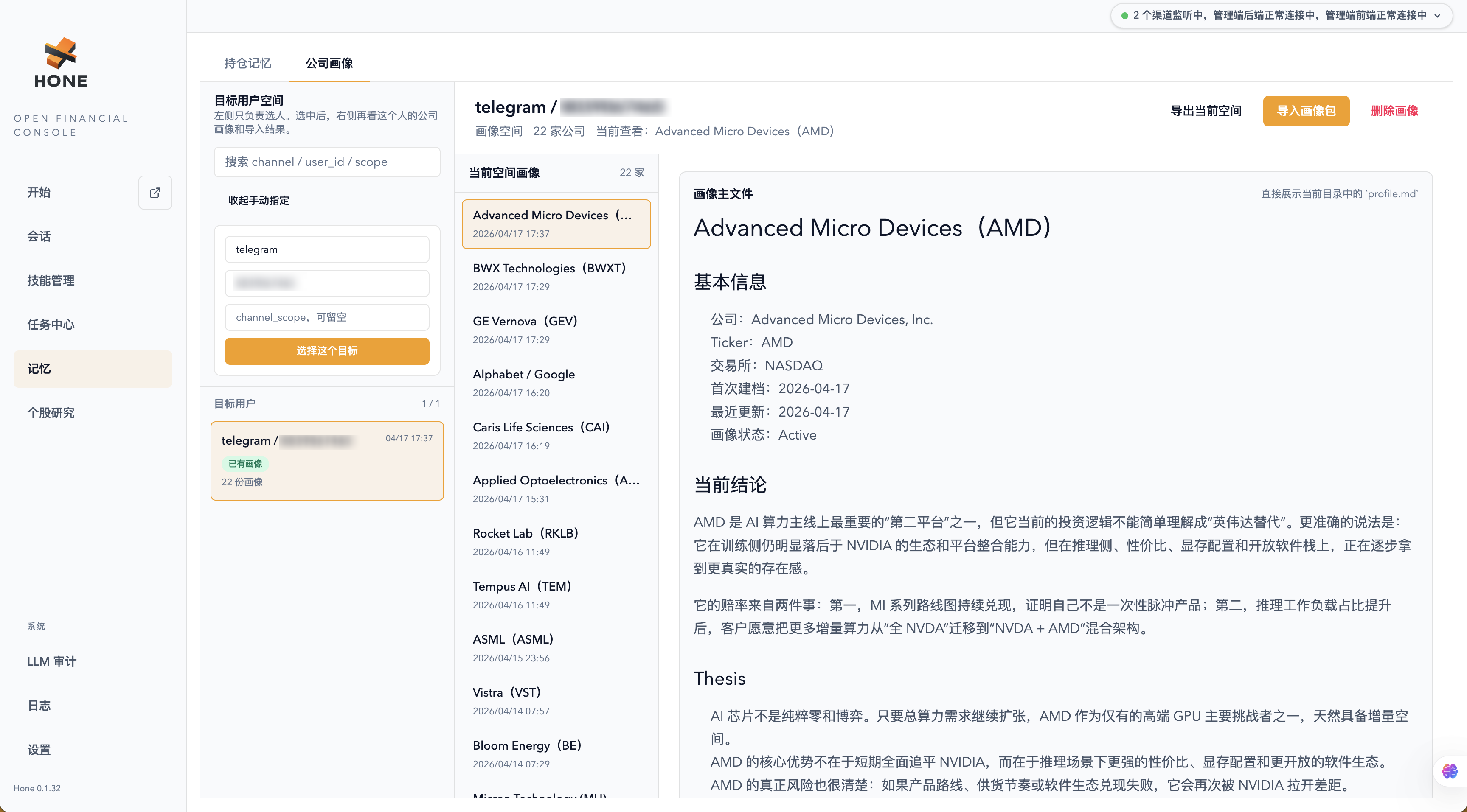Click the channel_scope optional input field
Viewport: 1467px width, 812px height.
327,317
